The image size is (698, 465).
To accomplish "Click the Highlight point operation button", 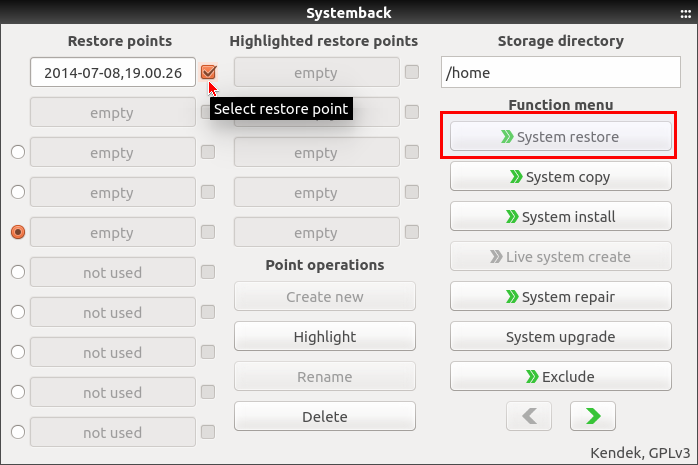I will pyautogui.click(x=325, y=336).
